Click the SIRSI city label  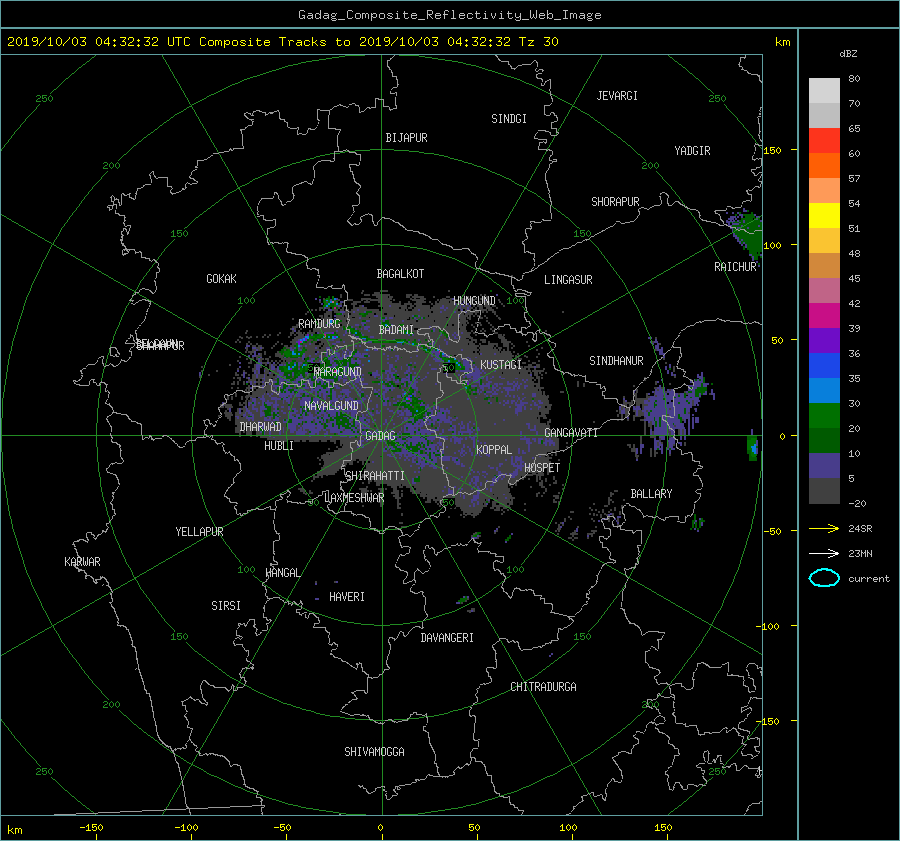[x=226, y=606]
